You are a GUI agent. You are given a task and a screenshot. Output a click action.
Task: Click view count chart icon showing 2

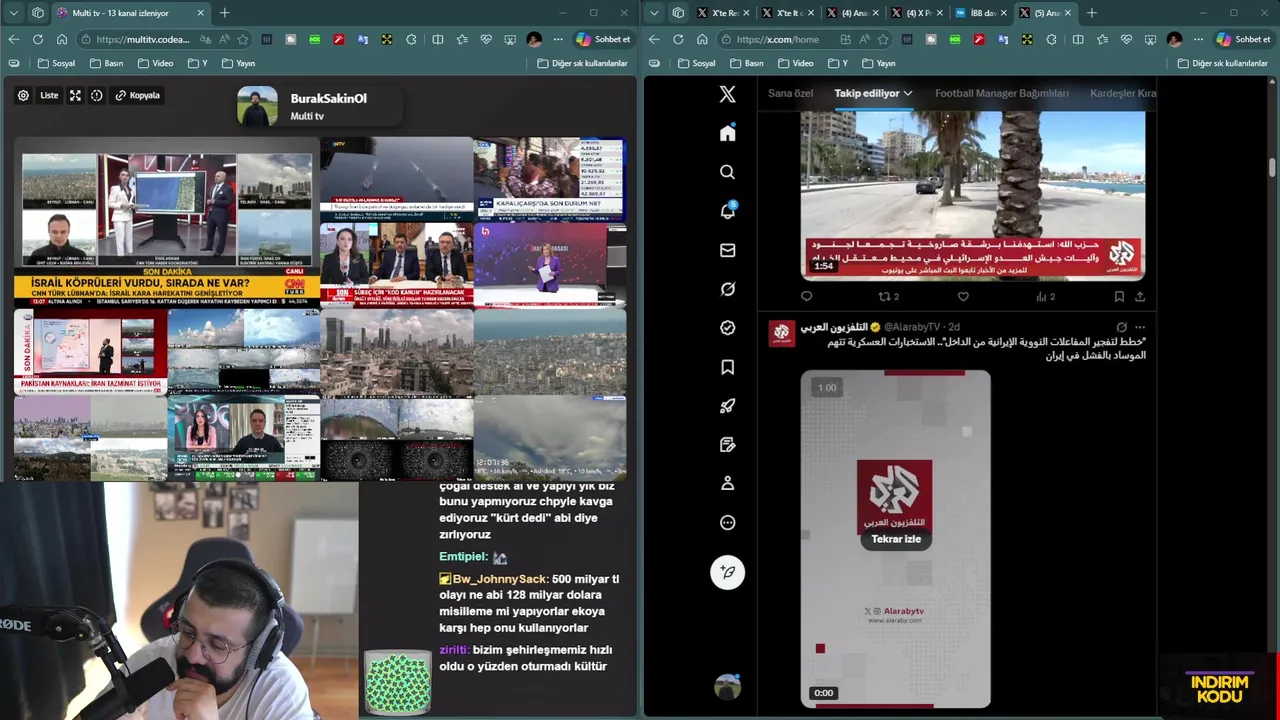[x=1045, y=296]
